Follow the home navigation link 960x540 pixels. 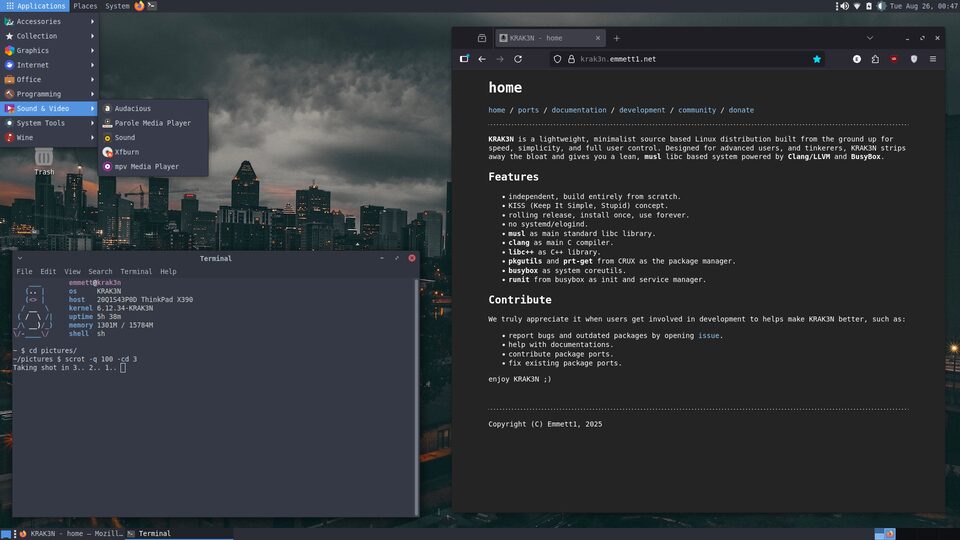point(497,110)
